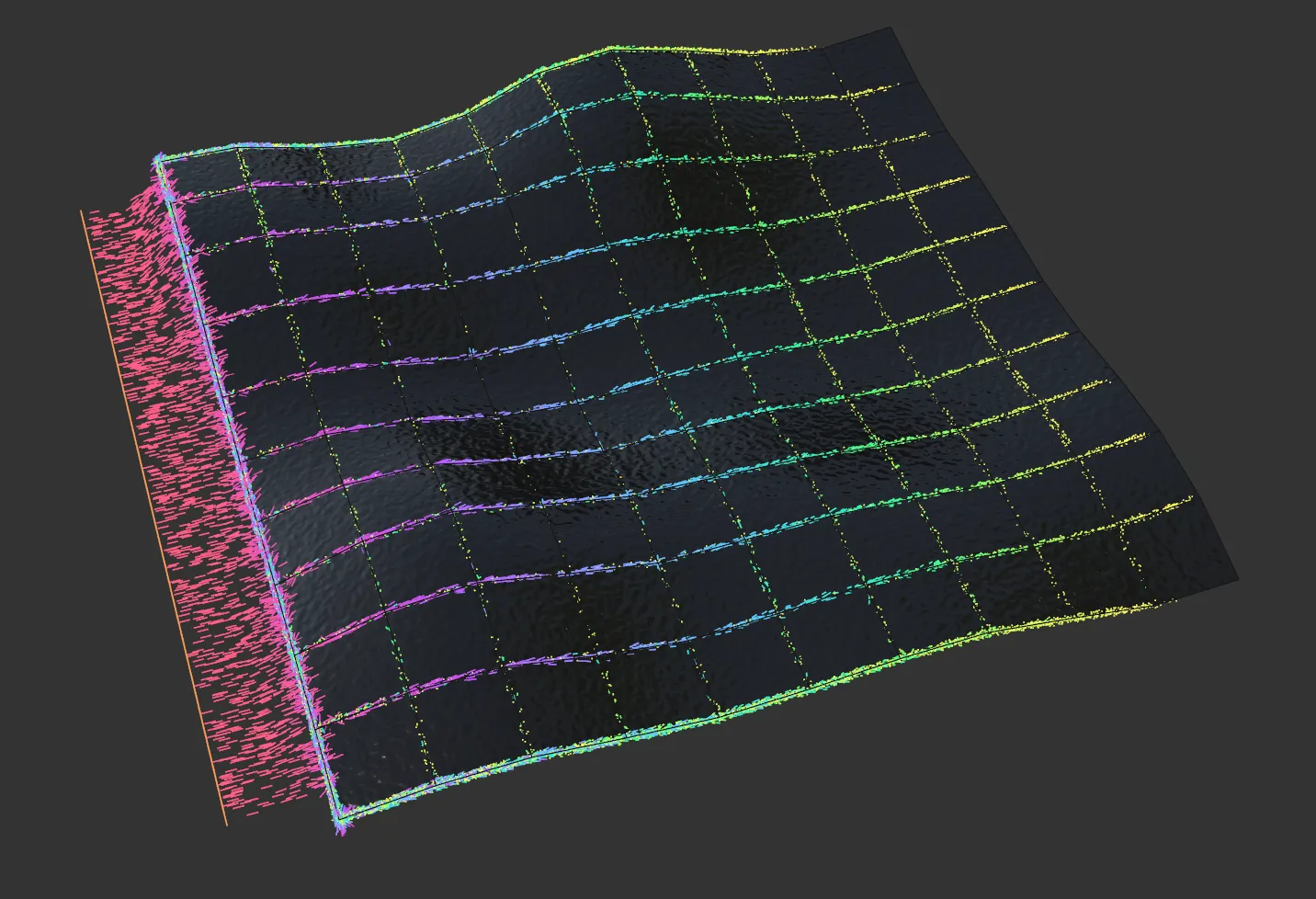Click the top end of the orange line
The height and width of the screenshot is (899, 1316).
(82, 211)
